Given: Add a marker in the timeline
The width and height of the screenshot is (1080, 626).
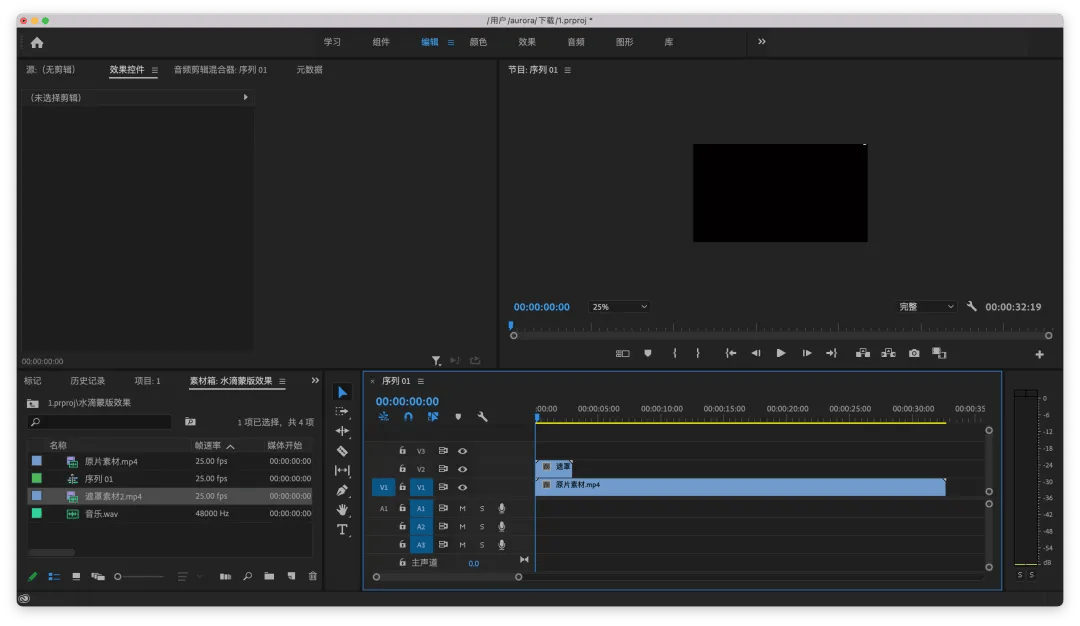Looking at the screenshot, I should (x=458, y=417).
